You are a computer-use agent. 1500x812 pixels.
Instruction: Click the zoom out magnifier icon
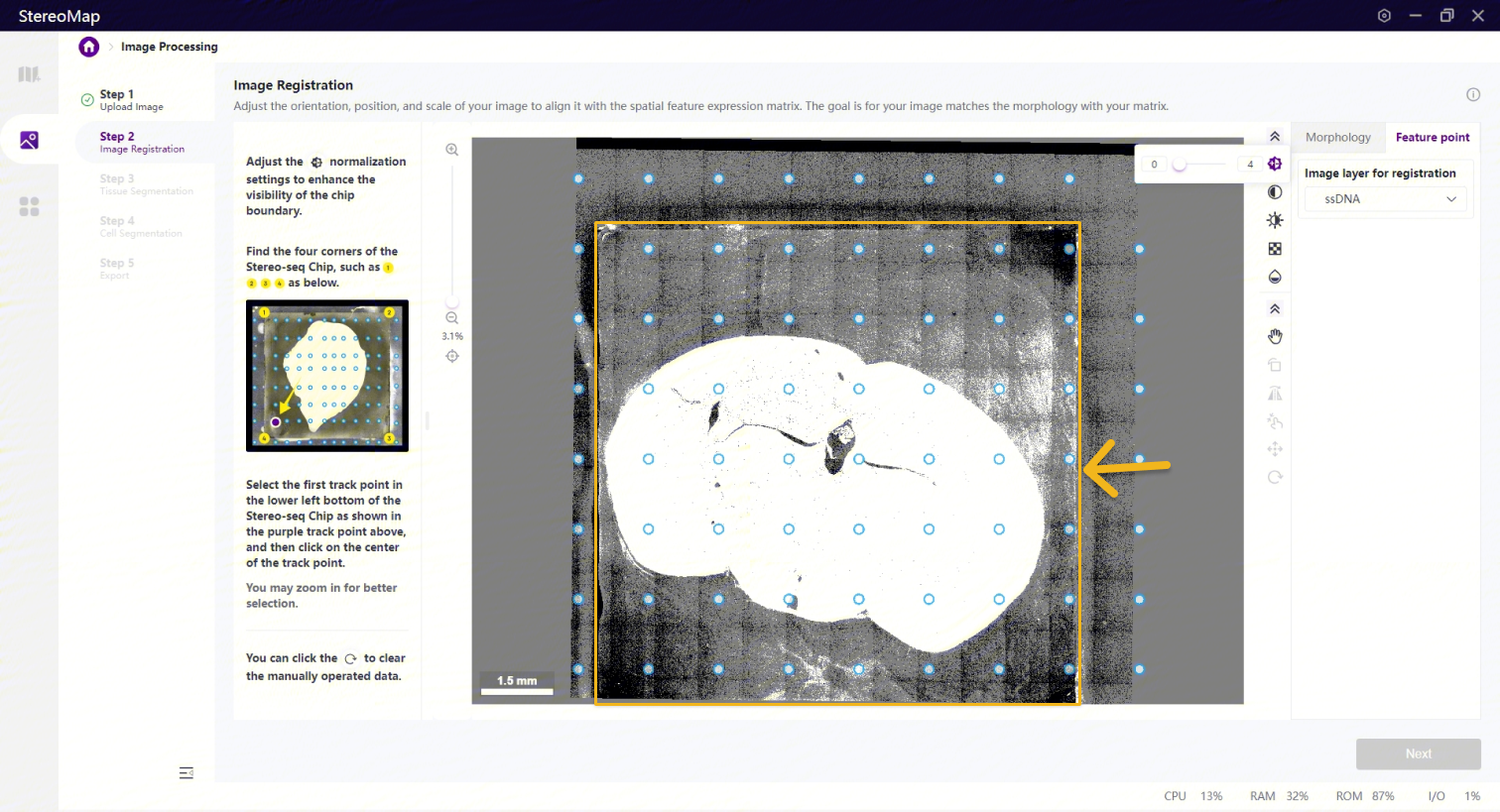point(452,318)
